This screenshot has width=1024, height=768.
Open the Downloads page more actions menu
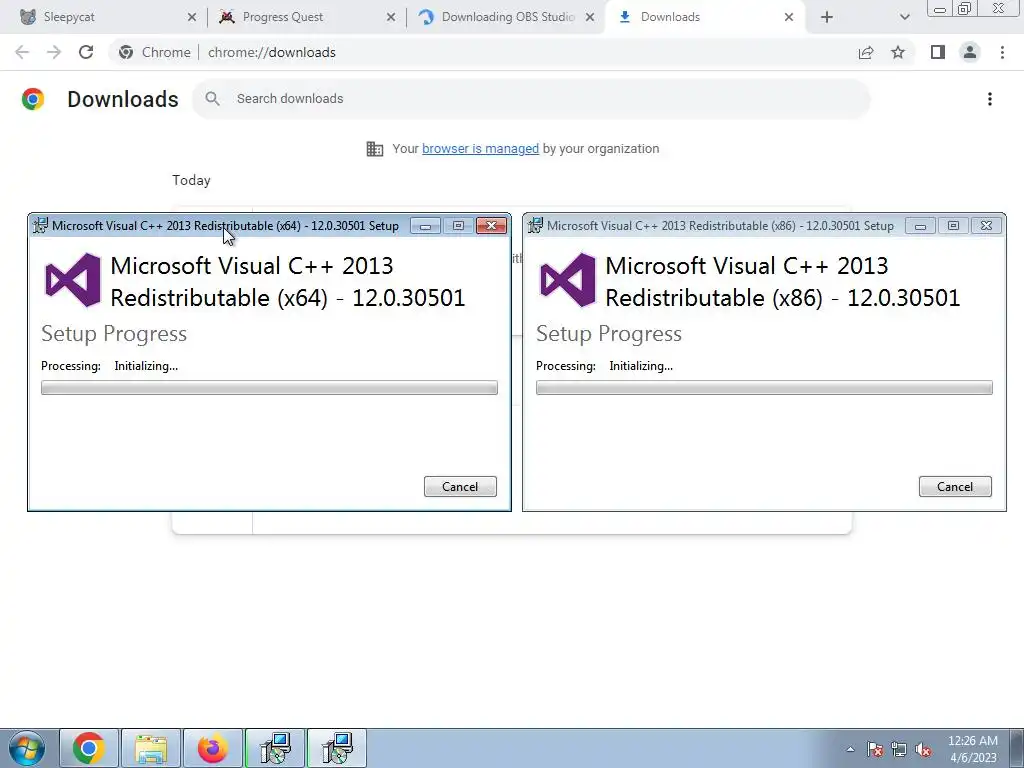coord(990,99)
